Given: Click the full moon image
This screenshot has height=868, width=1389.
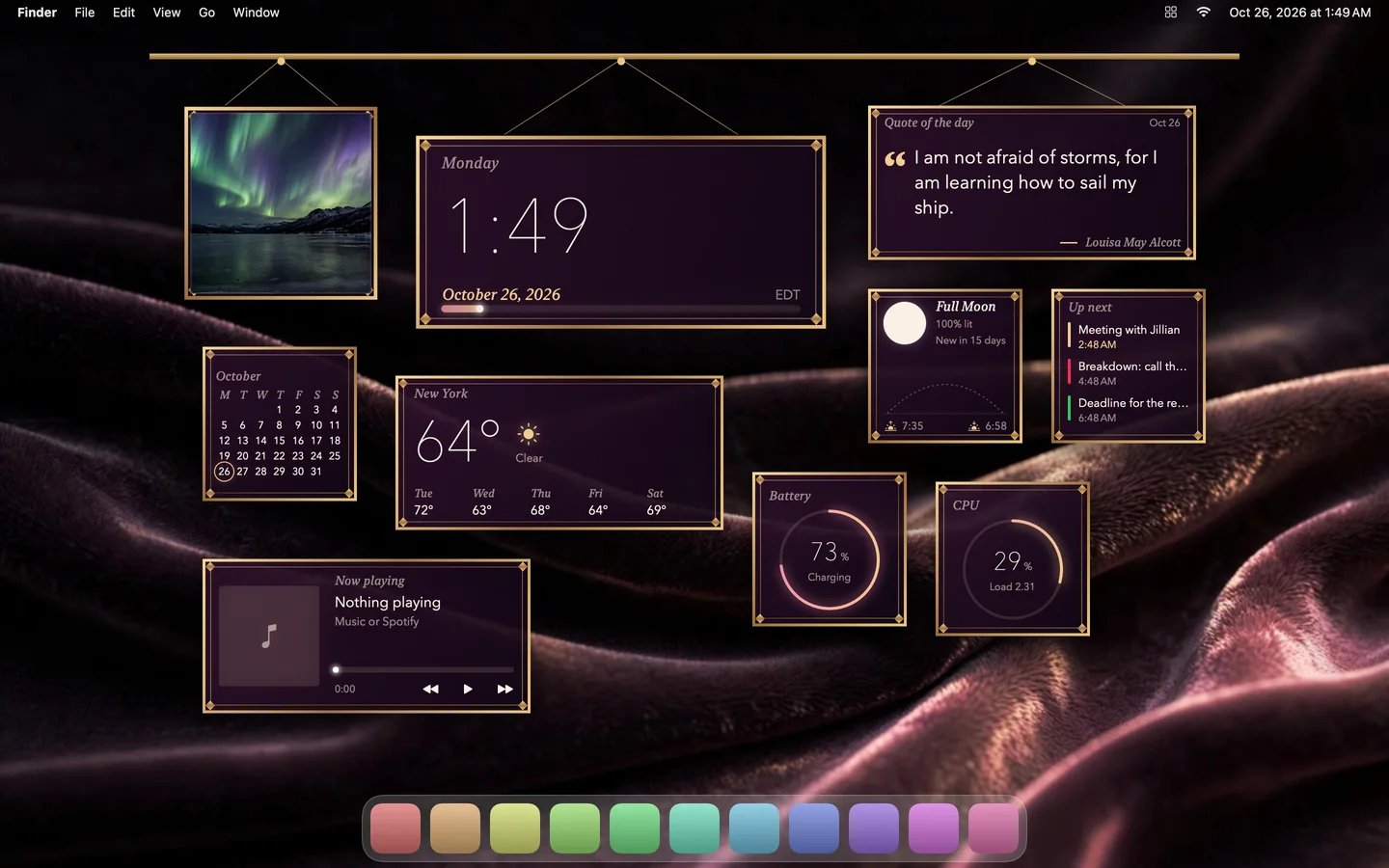Looking at the screenshot, I should [905, 323].
